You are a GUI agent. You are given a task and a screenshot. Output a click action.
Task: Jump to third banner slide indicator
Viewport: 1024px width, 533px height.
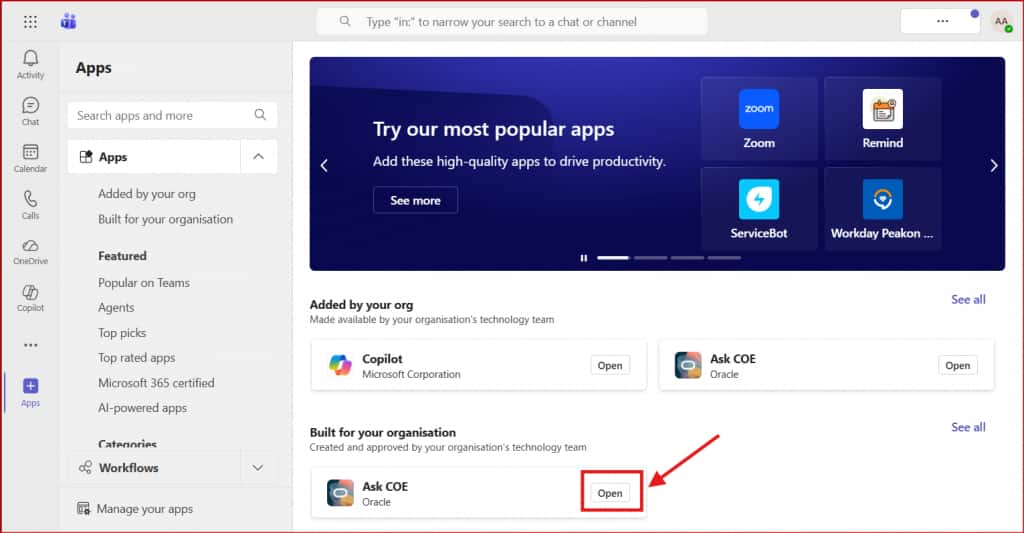click(687, 258)
